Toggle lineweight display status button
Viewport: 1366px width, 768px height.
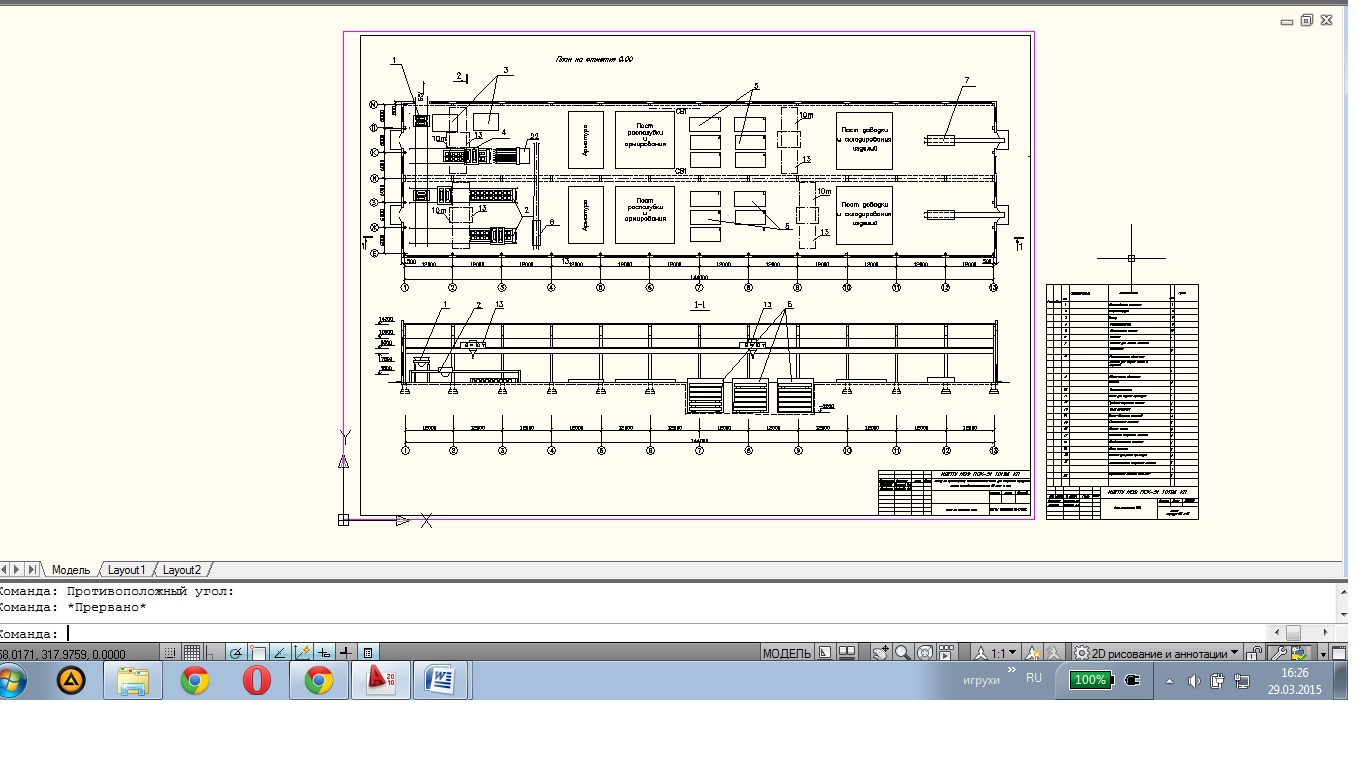pos(345,653)
